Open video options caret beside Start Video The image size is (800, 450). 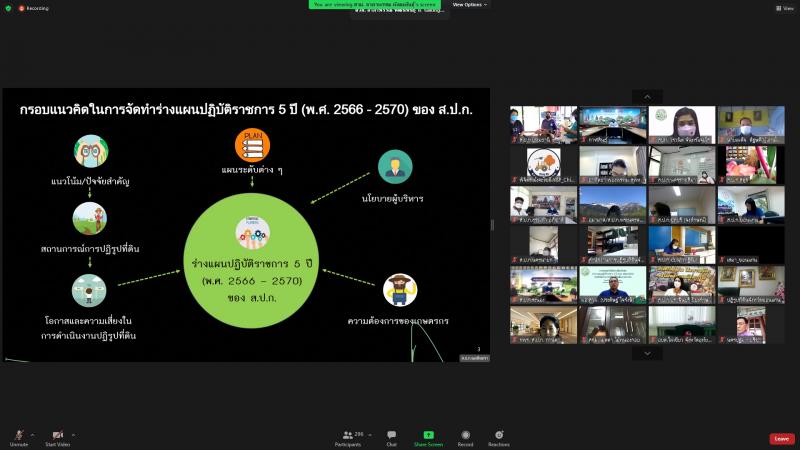(73, 435)
